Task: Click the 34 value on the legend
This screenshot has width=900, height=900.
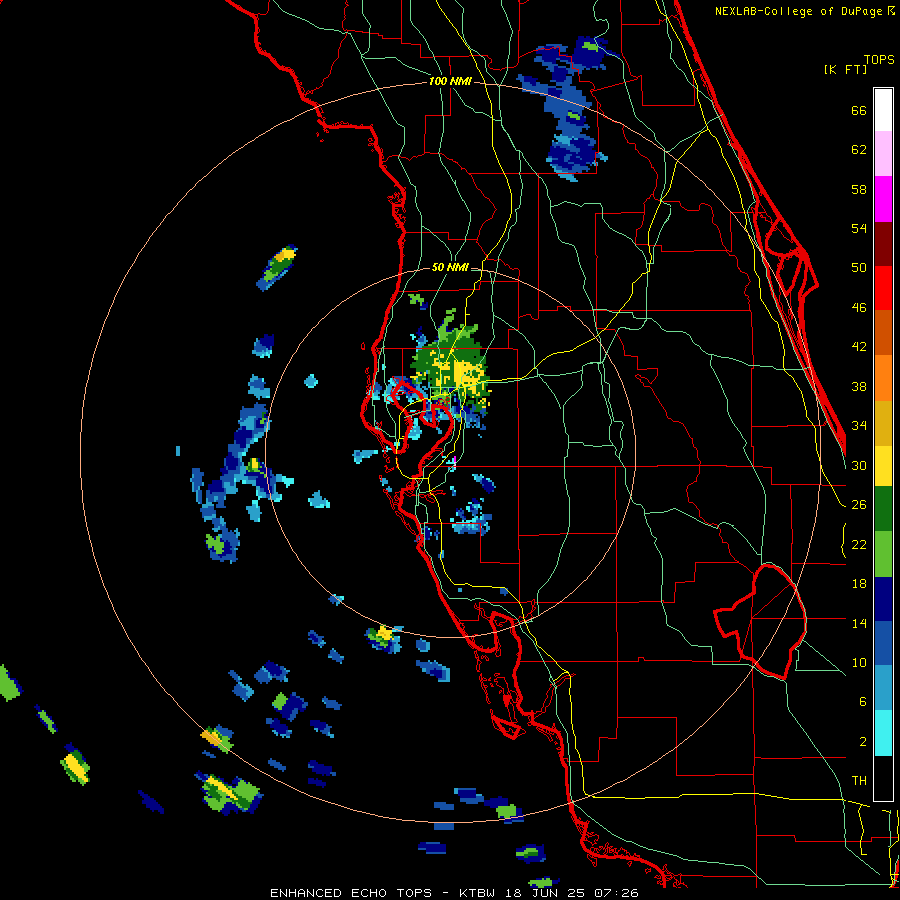Action: point(859,426)
